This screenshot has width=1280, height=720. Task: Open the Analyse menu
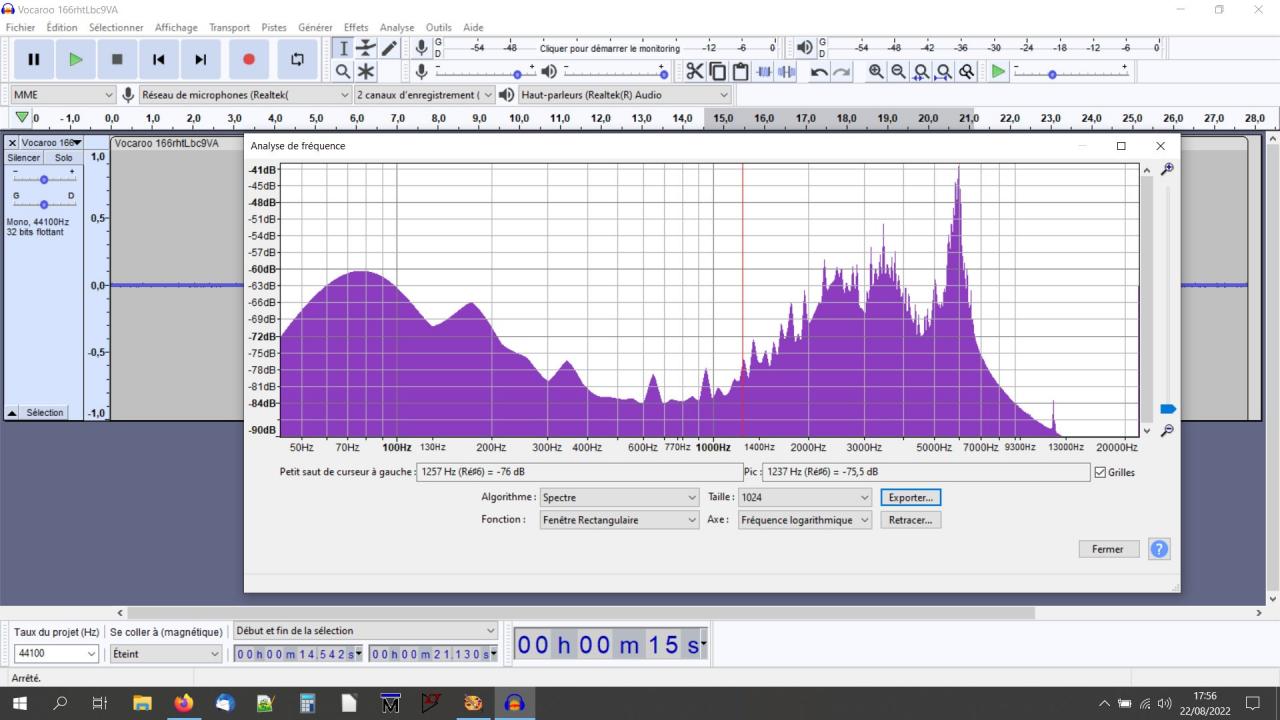pyautogui.click(x=397, y=27)
